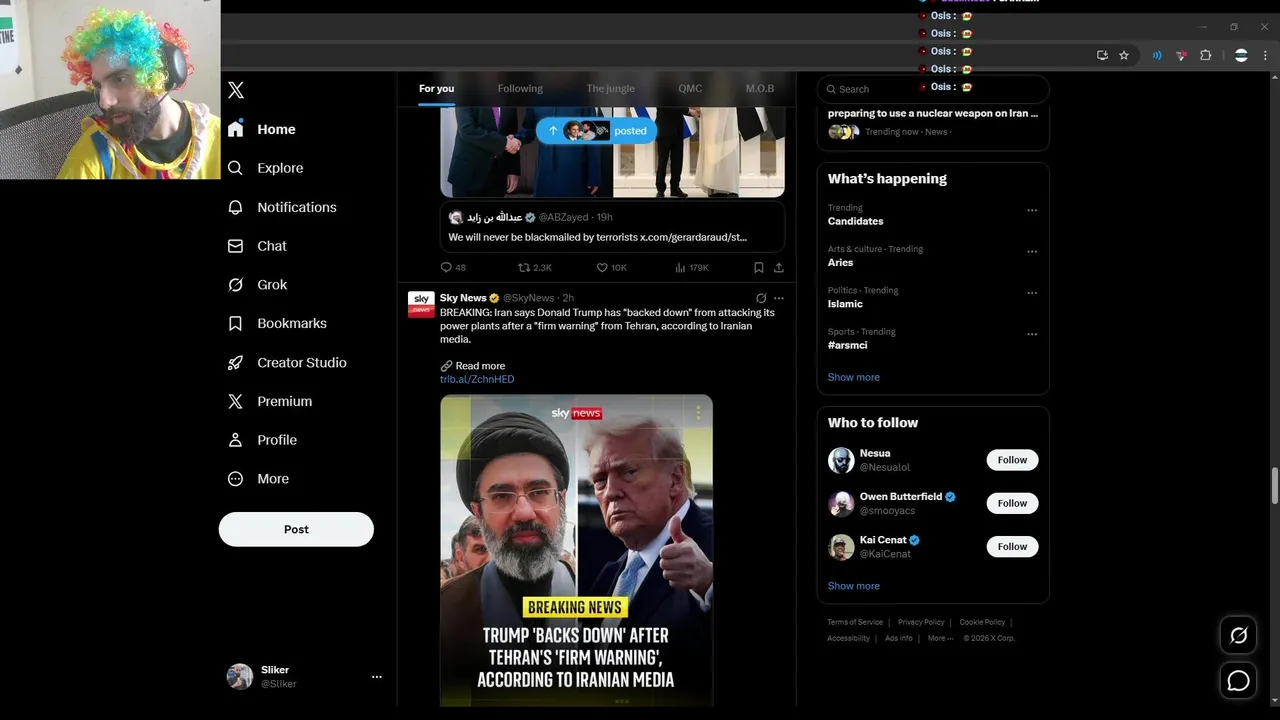The image size is (1280, 720).
Task: Open browser Extensions puzzle icon
Action: [1205, 56]
